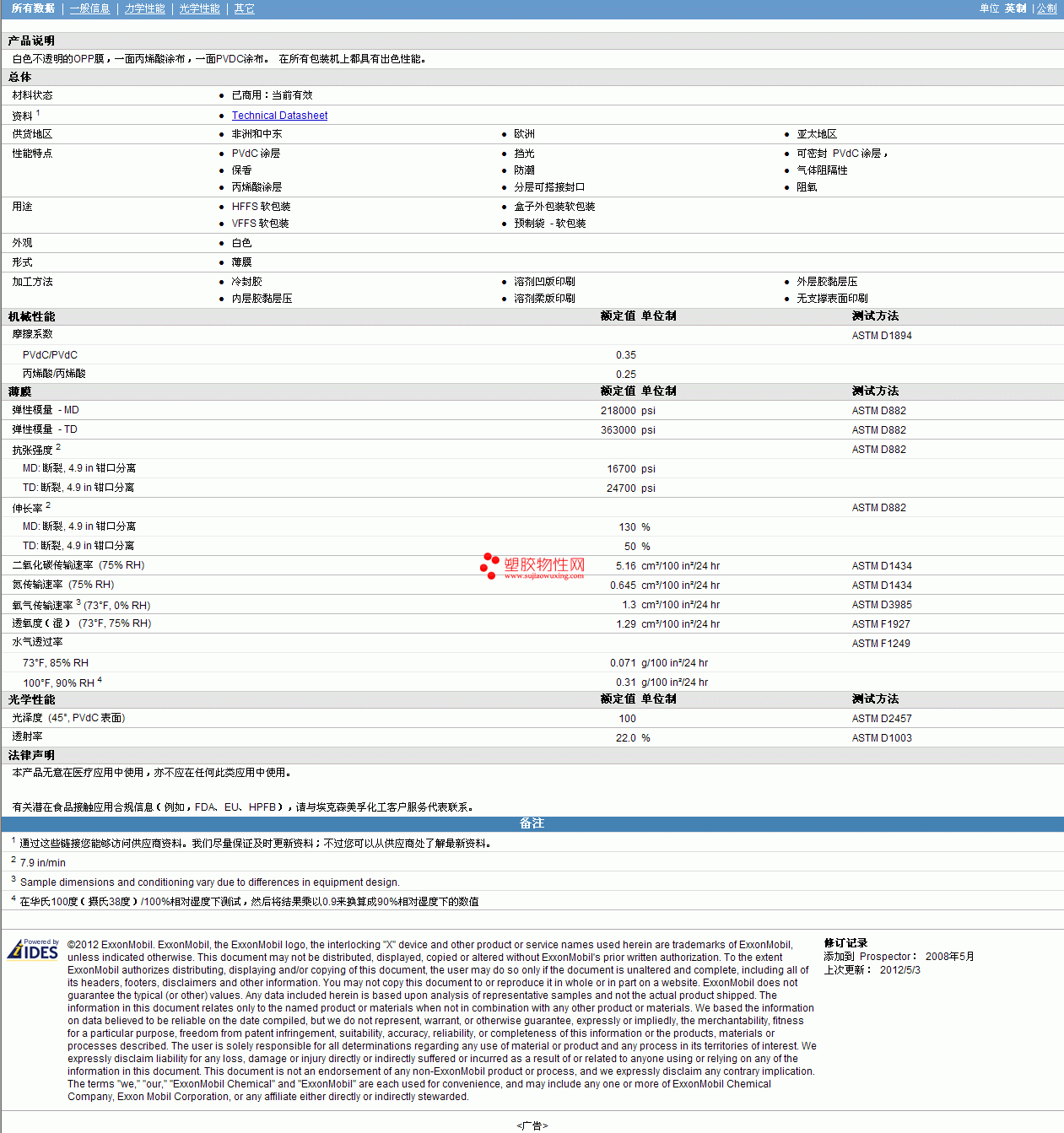Click the 盒子外包装软包装 use
1064x1133 pixels.
(x=554, y=207)
